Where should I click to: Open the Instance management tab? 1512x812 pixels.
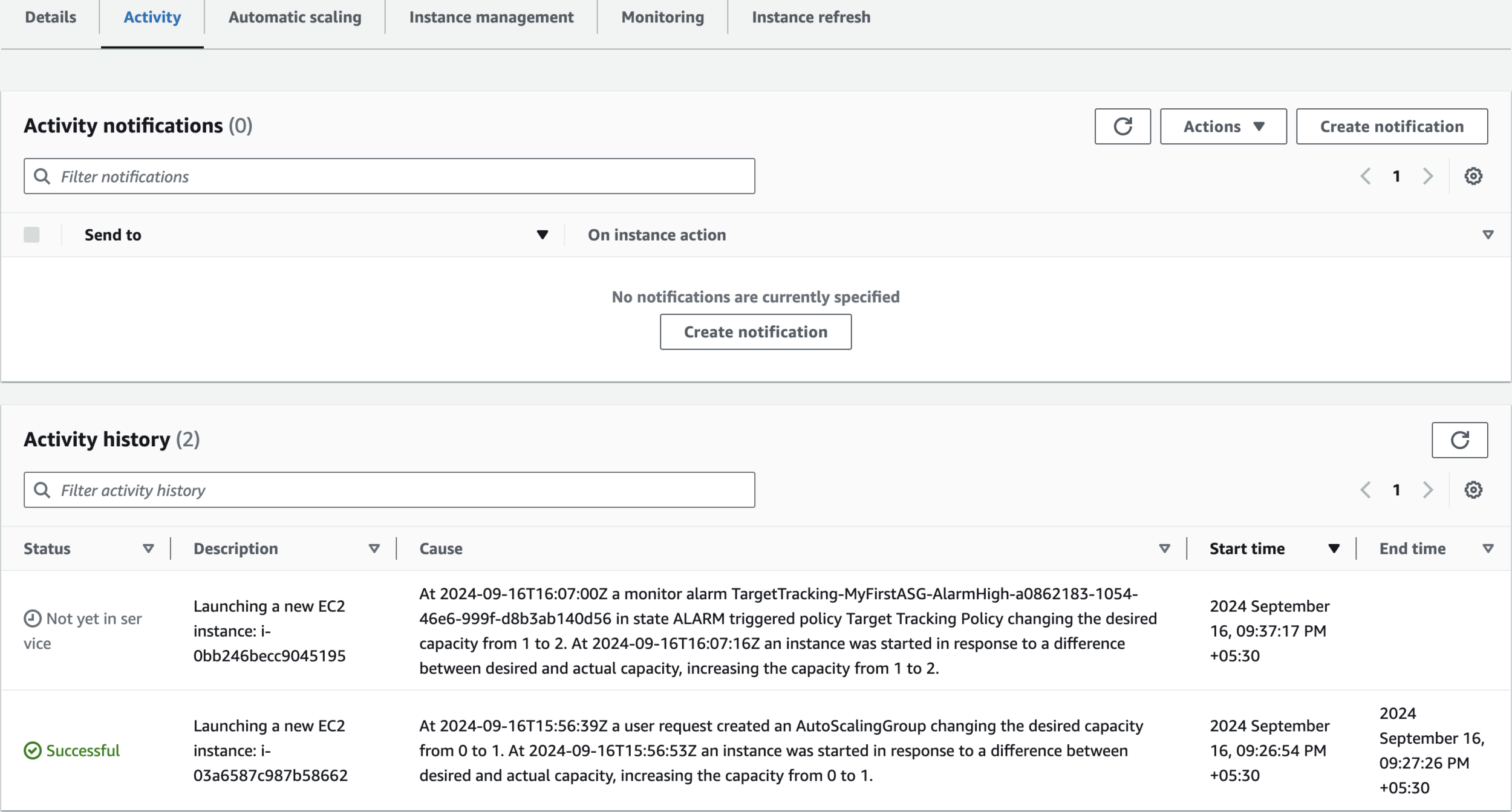491,17
